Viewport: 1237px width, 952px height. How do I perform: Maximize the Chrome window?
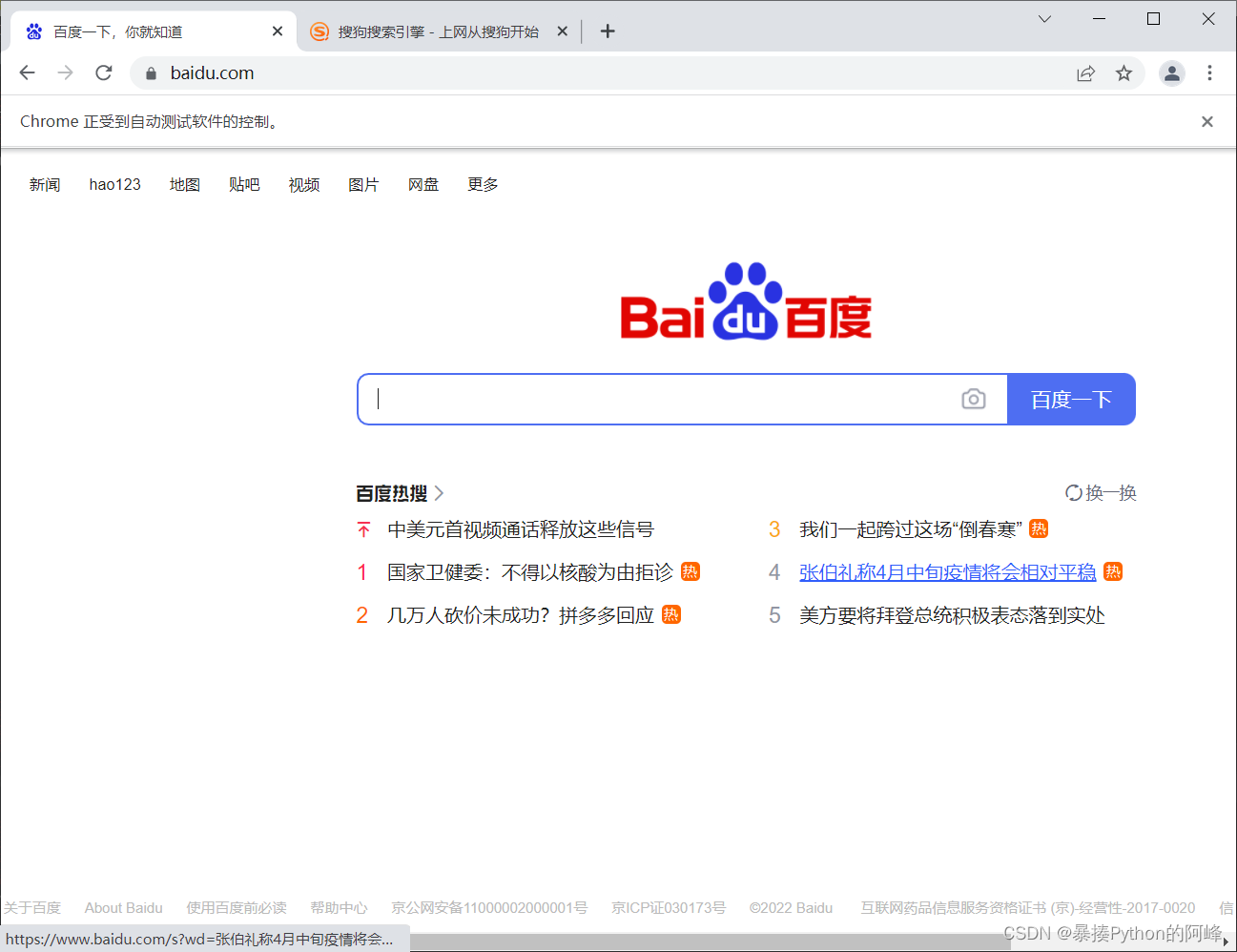pyautogui.click(x=1153, y=18)
